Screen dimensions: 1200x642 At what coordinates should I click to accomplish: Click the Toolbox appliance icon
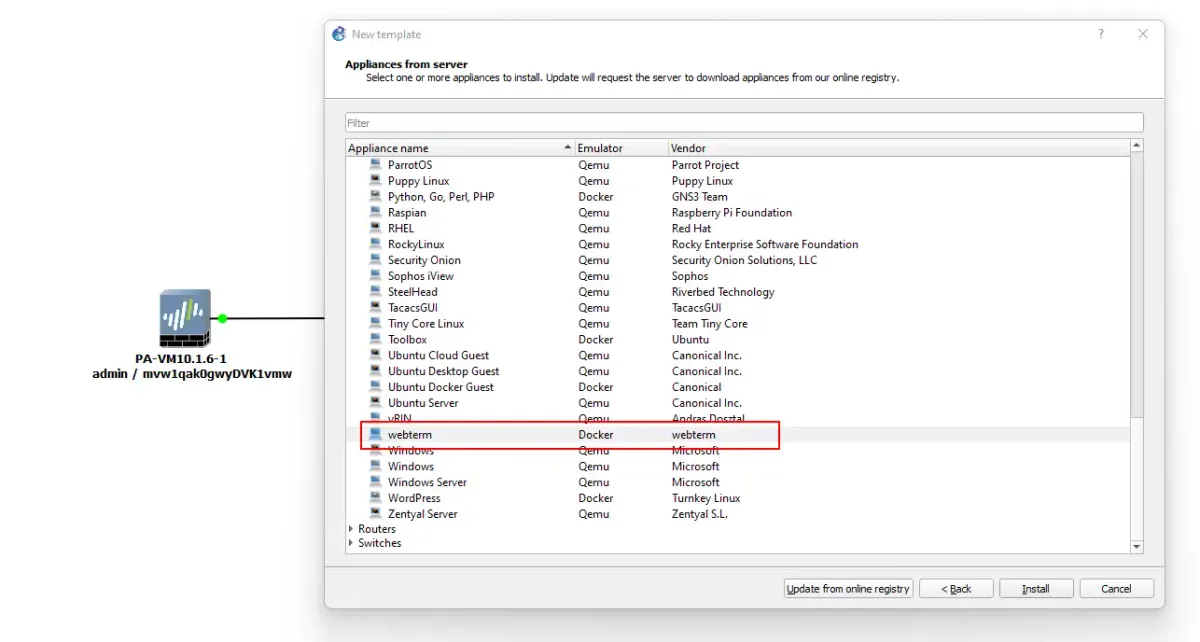[375, 340]
